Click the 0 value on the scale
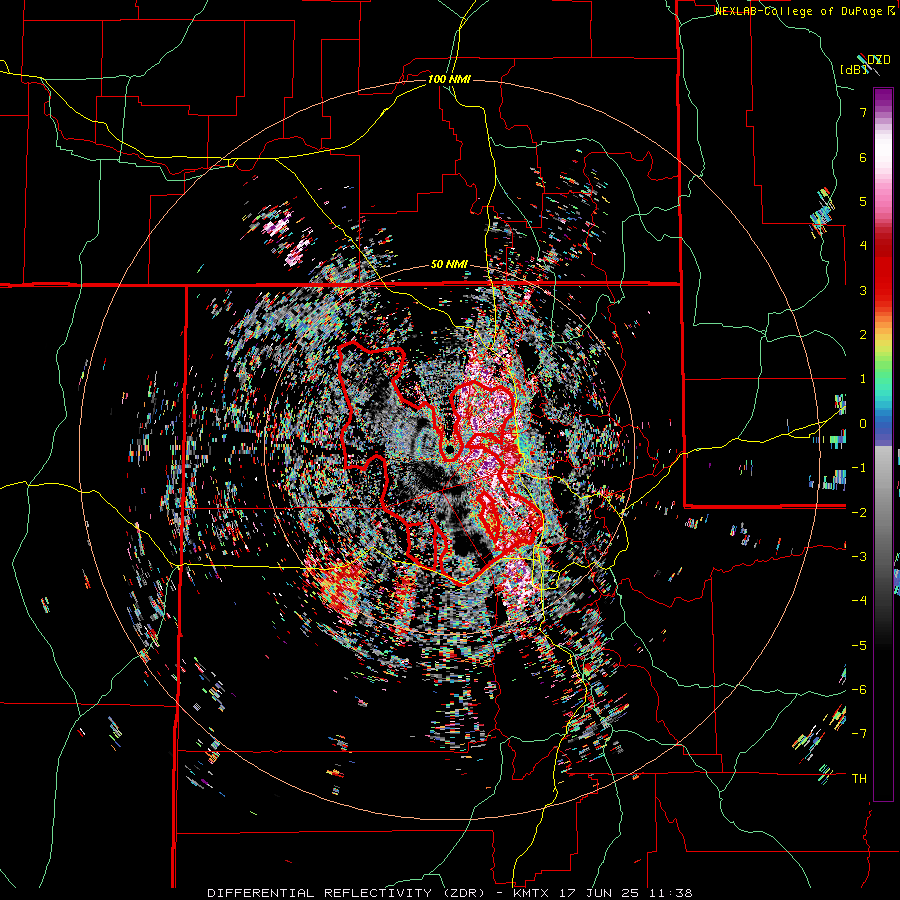This screenshot has height=900, width=900. coord(863,424)
